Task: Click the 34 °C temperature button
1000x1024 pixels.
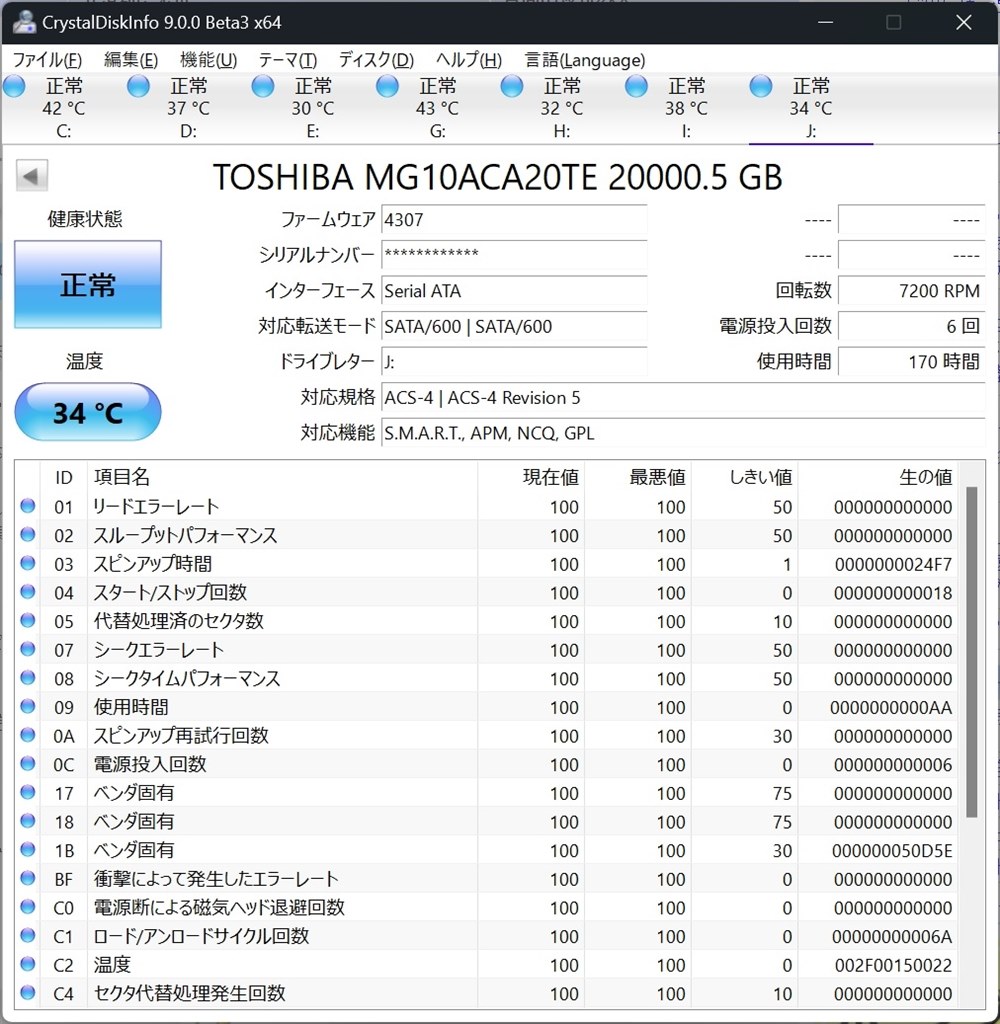Action: [x=87, y=412]
